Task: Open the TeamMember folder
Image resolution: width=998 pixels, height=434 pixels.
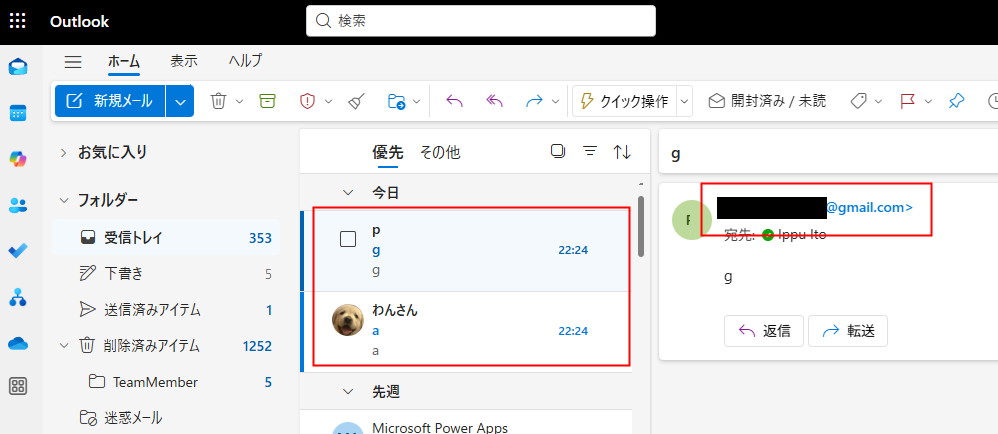Action: pos(165,382)
